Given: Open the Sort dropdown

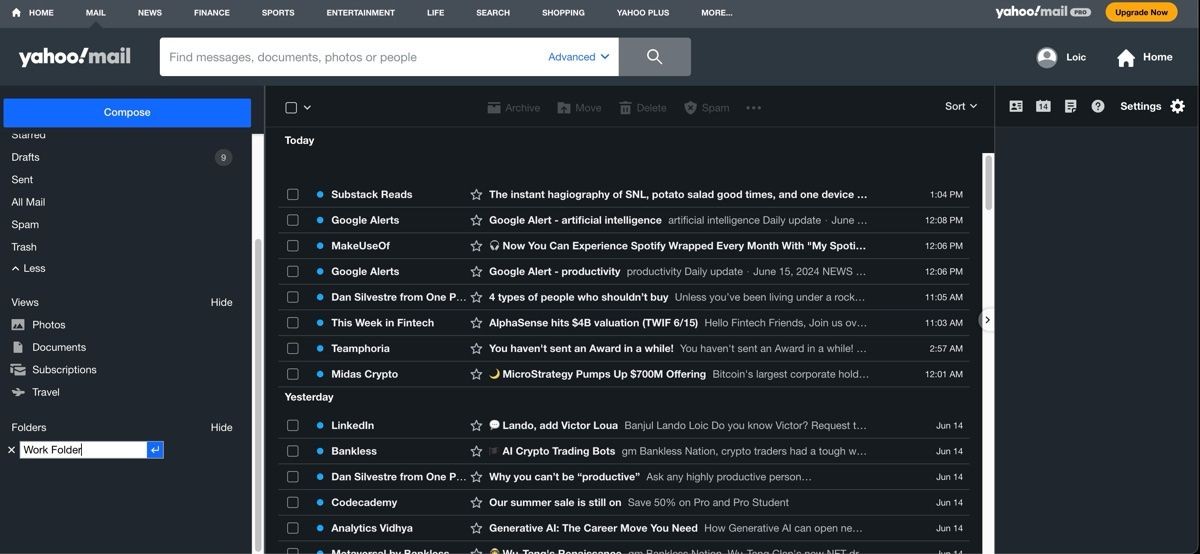Looking at the screenshot, I should point(961,106).
